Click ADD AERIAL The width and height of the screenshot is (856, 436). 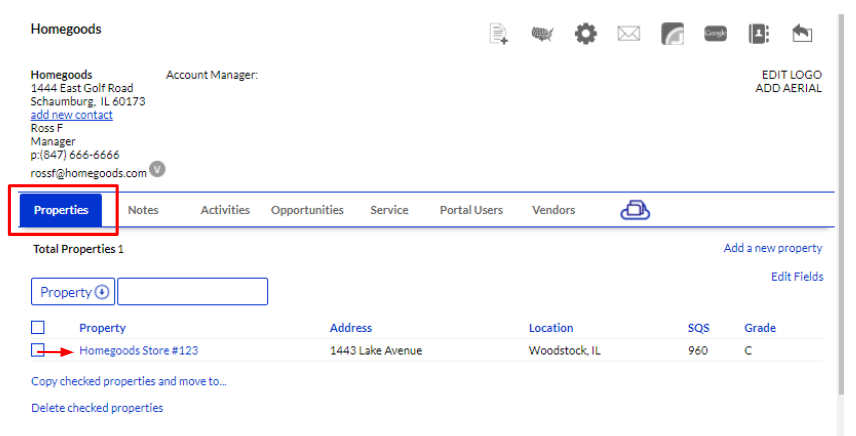click(x=788, y=88)
